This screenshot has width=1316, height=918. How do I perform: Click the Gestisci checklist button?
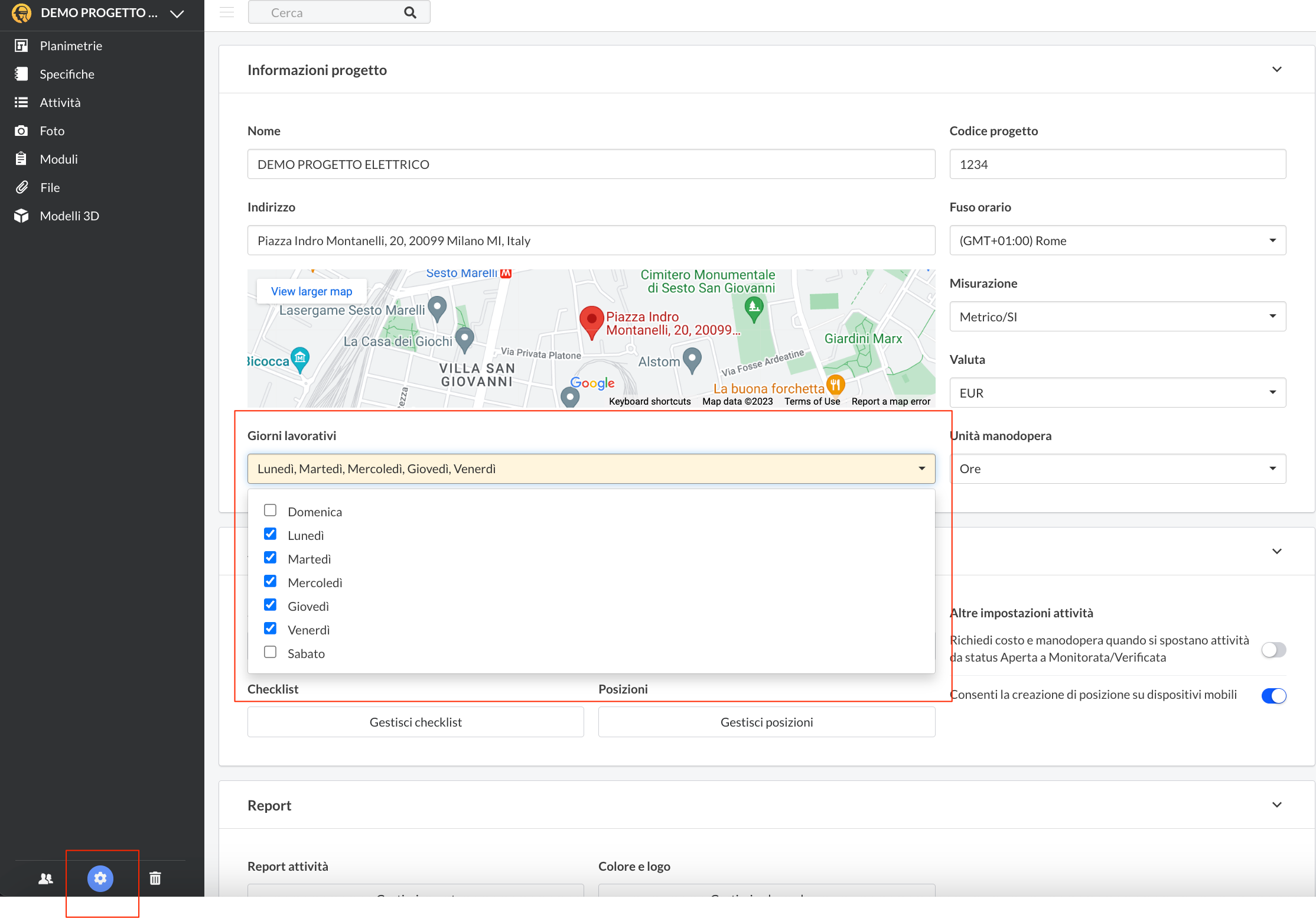click(x=416, y=722)
